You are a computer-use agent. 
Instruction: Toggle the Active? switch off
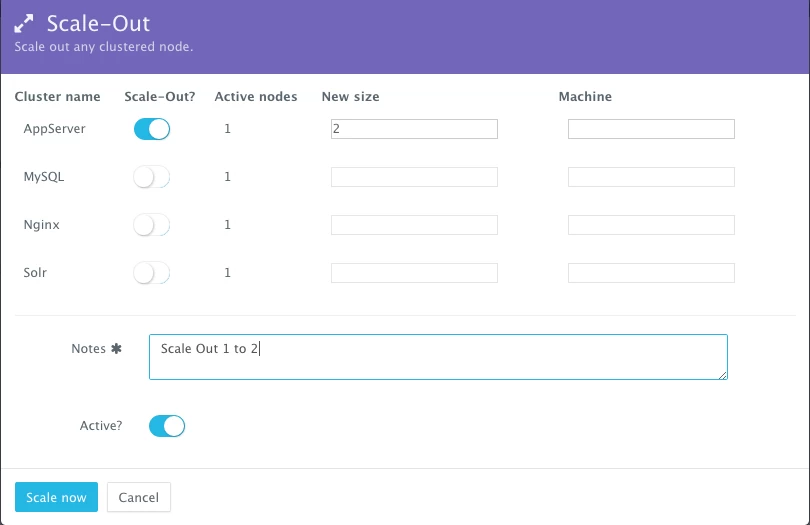(x=167, y=426)
